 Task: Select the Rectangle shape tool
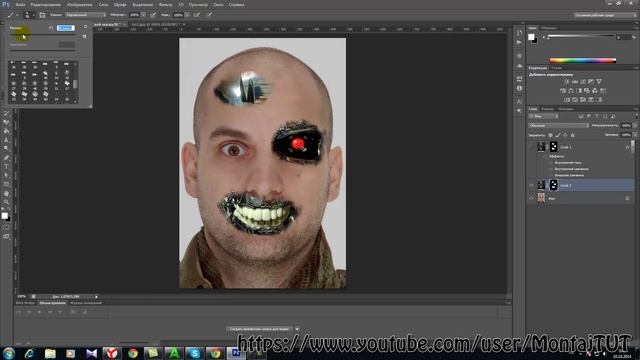(x=6, y=184)
